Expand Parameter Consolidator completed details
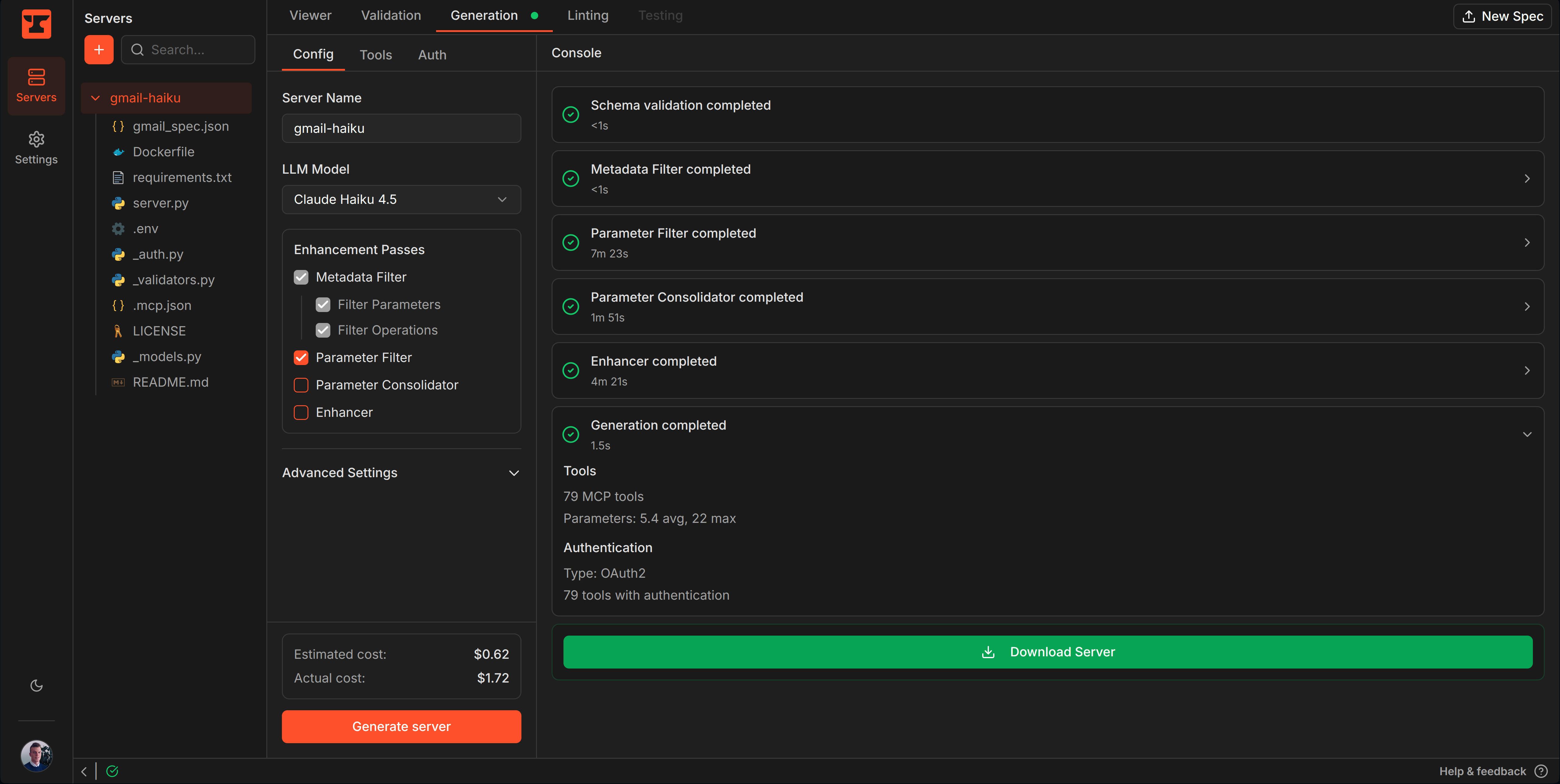Image resolution: width=1560 pixels, height=784 pixels. pyautogui.click(x=1527, y=307)
